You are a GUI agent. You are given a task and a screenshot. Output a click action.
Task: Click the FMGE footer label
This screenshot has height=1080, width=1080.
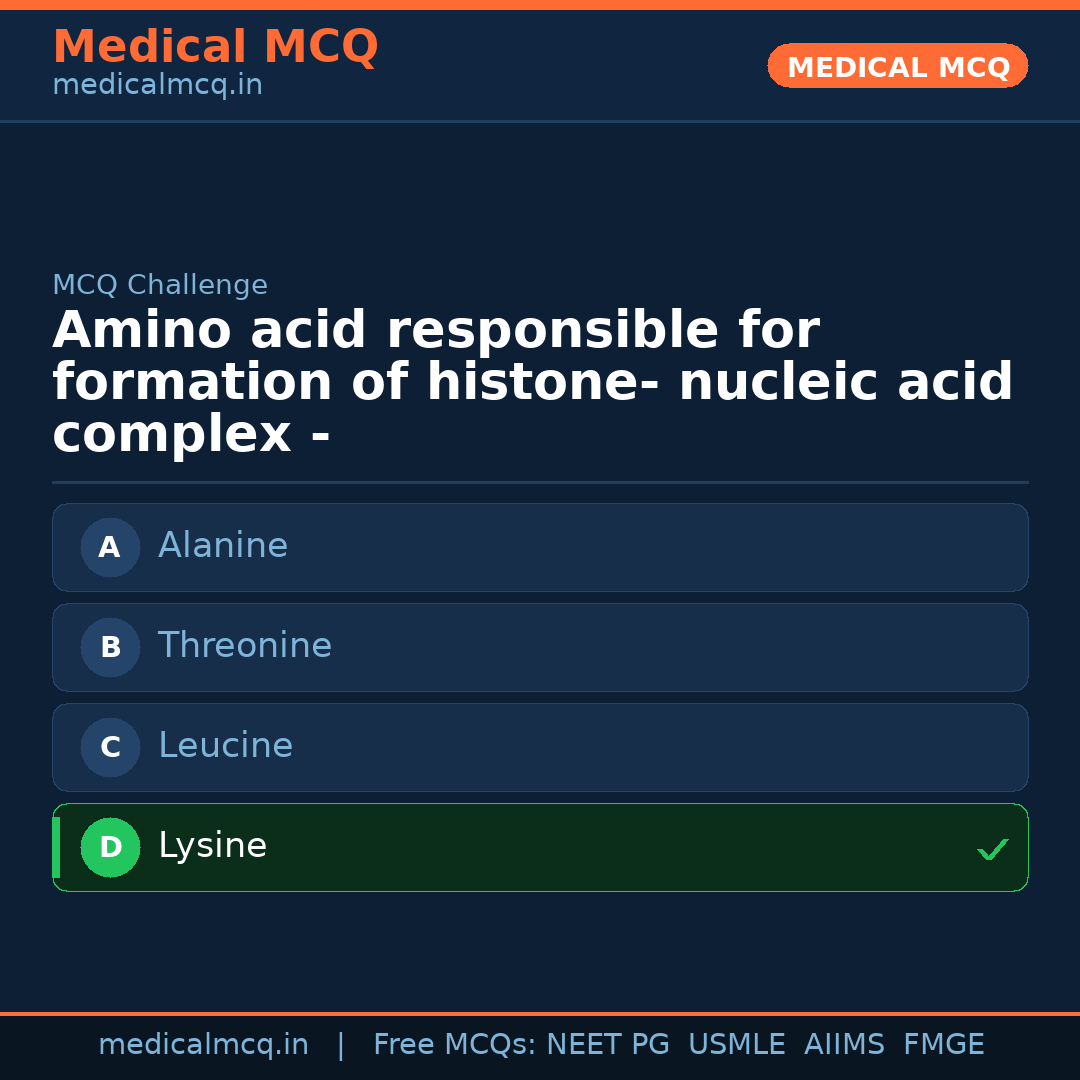943,1045
